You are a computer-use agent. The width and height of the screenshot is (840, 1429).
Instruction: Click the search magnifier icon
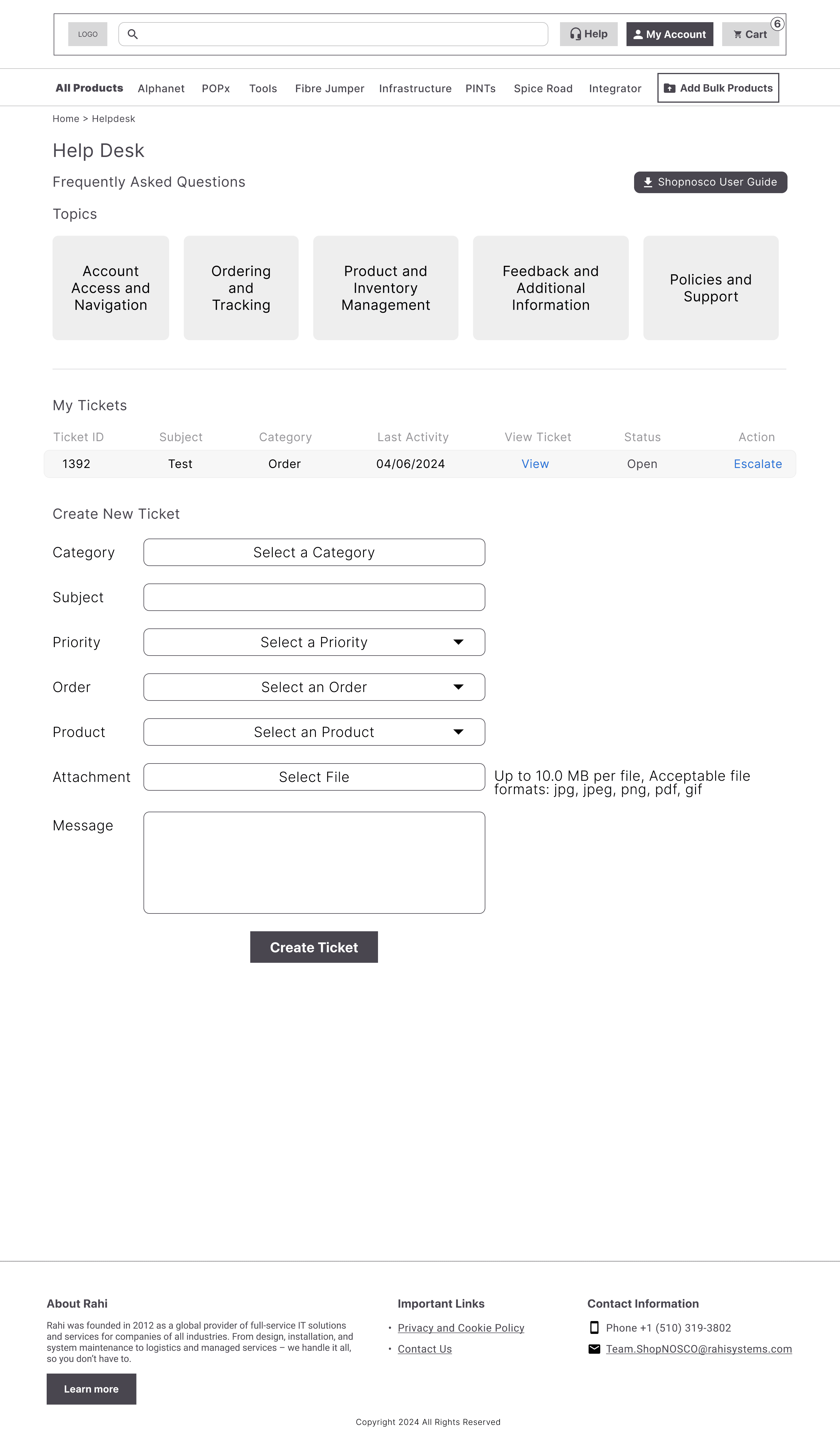pos(133,34)
